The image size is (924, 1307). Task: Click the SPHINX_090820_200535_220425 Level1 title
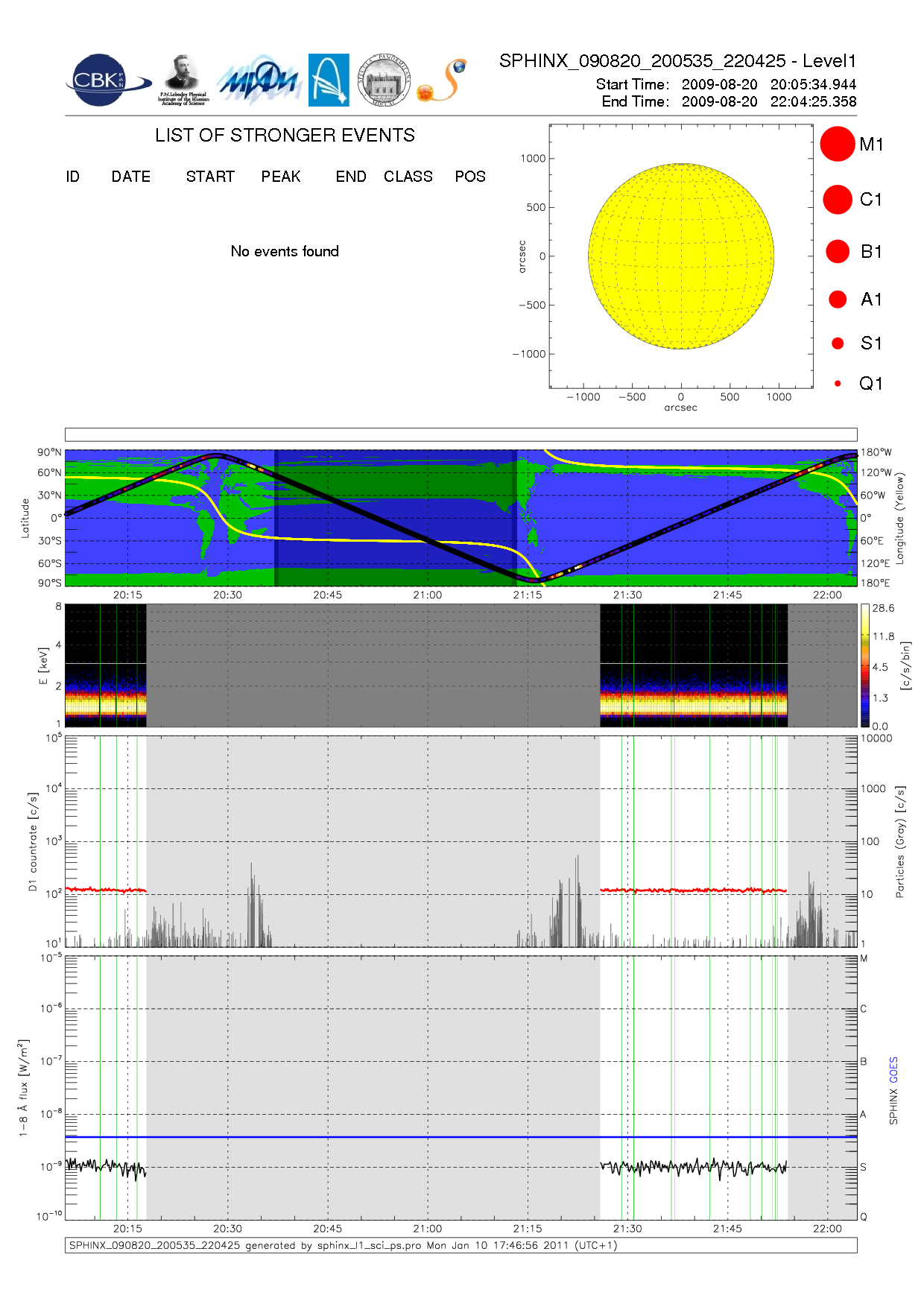tap(677, 61)
